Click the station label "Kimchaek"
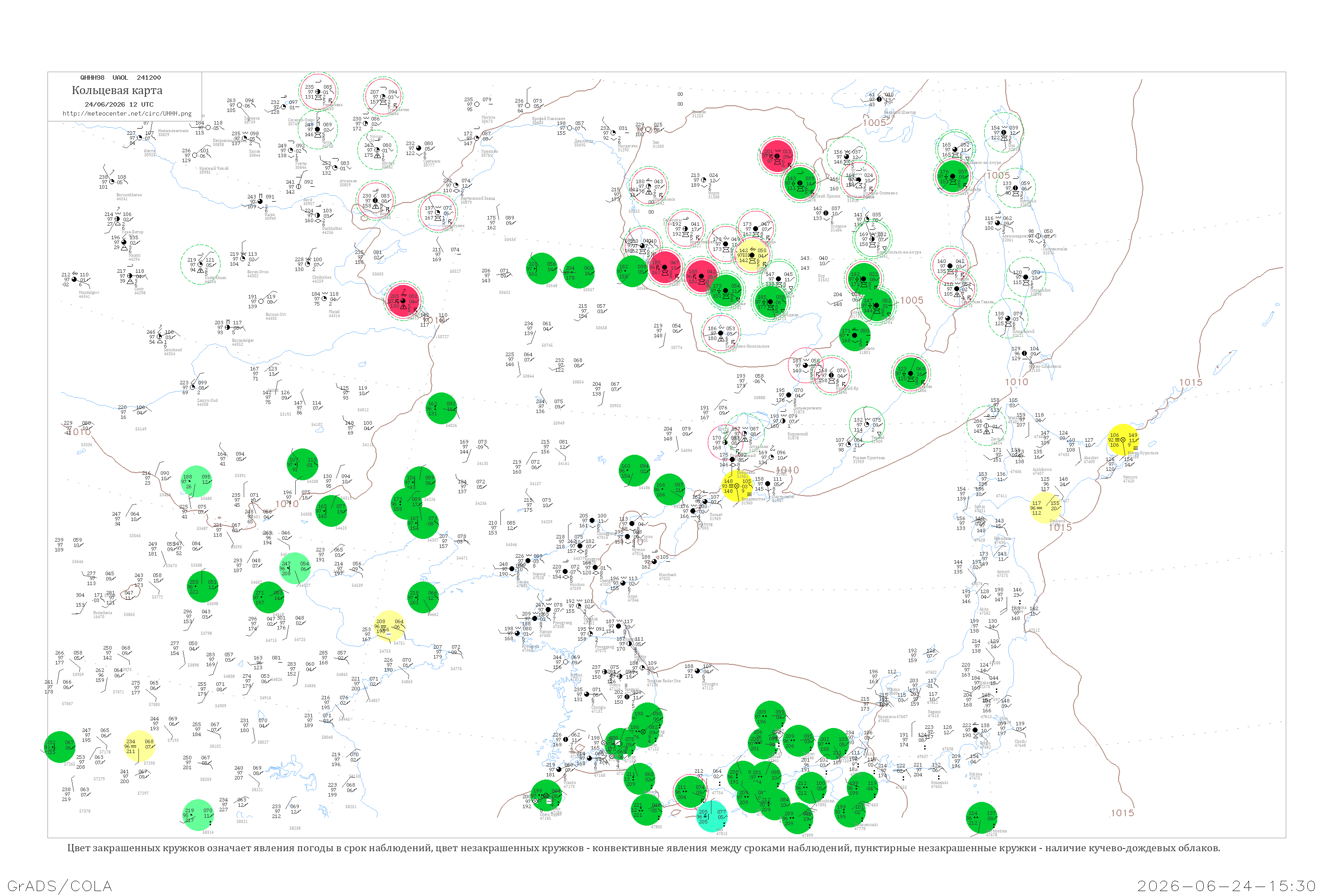Screen dimensions: 1344x896 pos(668,575)
